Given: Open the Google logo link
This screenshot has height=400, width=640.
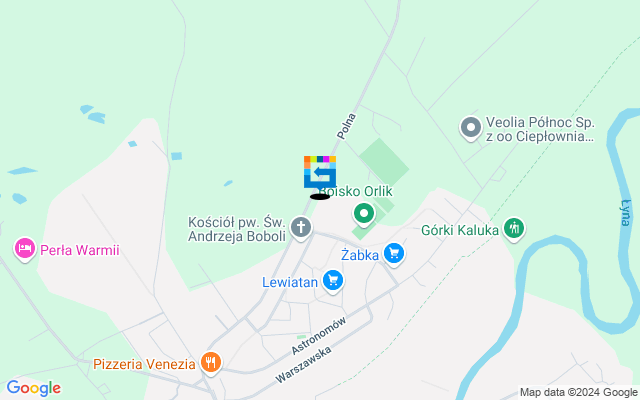Looking at the screenshot, I should (33, 388).
